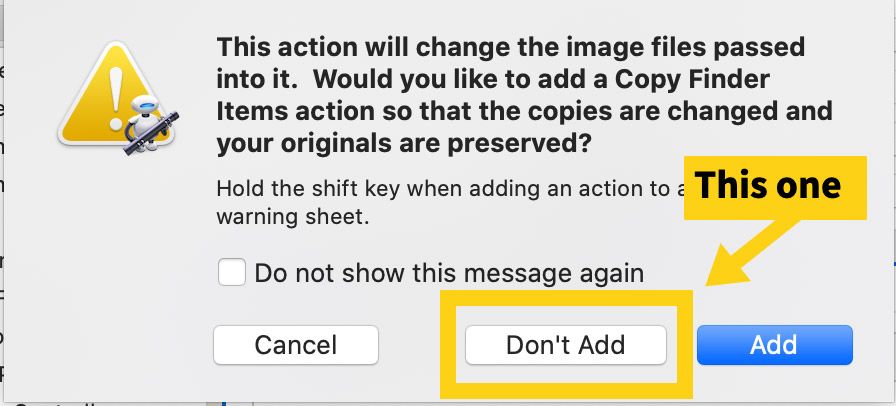
Task: Enable the 'Do not show this message again' checkbox
Action: coord(231,272)
